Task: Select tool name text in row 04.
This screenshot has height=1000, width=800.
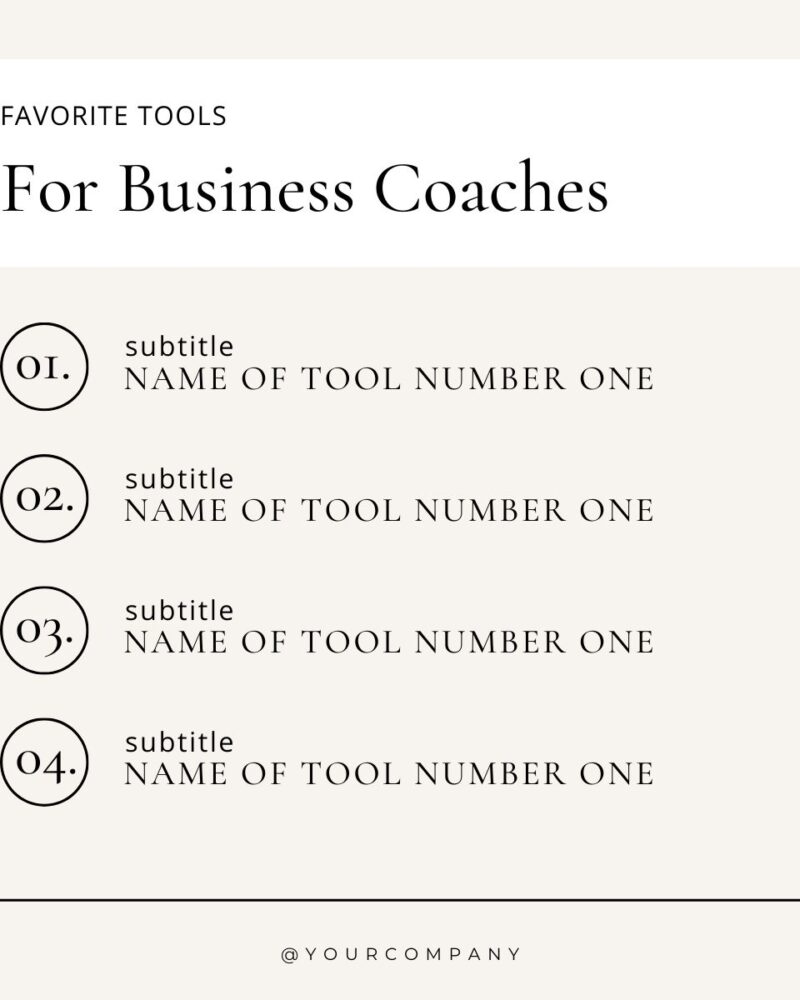Action: tap(389, 774)
